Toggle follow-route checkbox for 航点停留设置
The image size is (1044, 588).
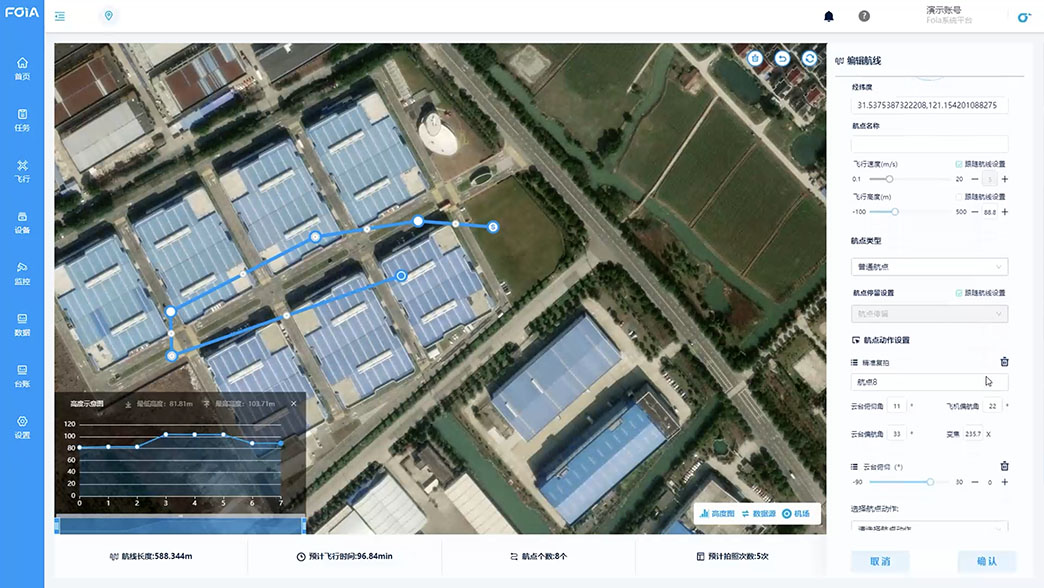(959, 293)
